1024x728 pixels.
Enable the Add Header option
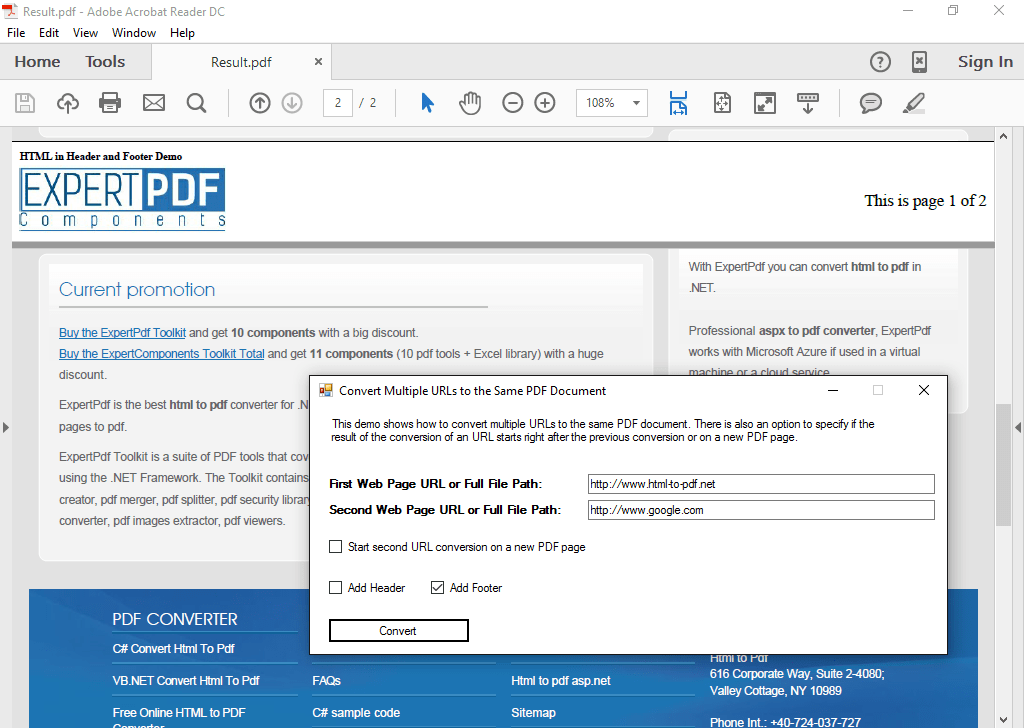pyautogui.click(x=336, y=587)
